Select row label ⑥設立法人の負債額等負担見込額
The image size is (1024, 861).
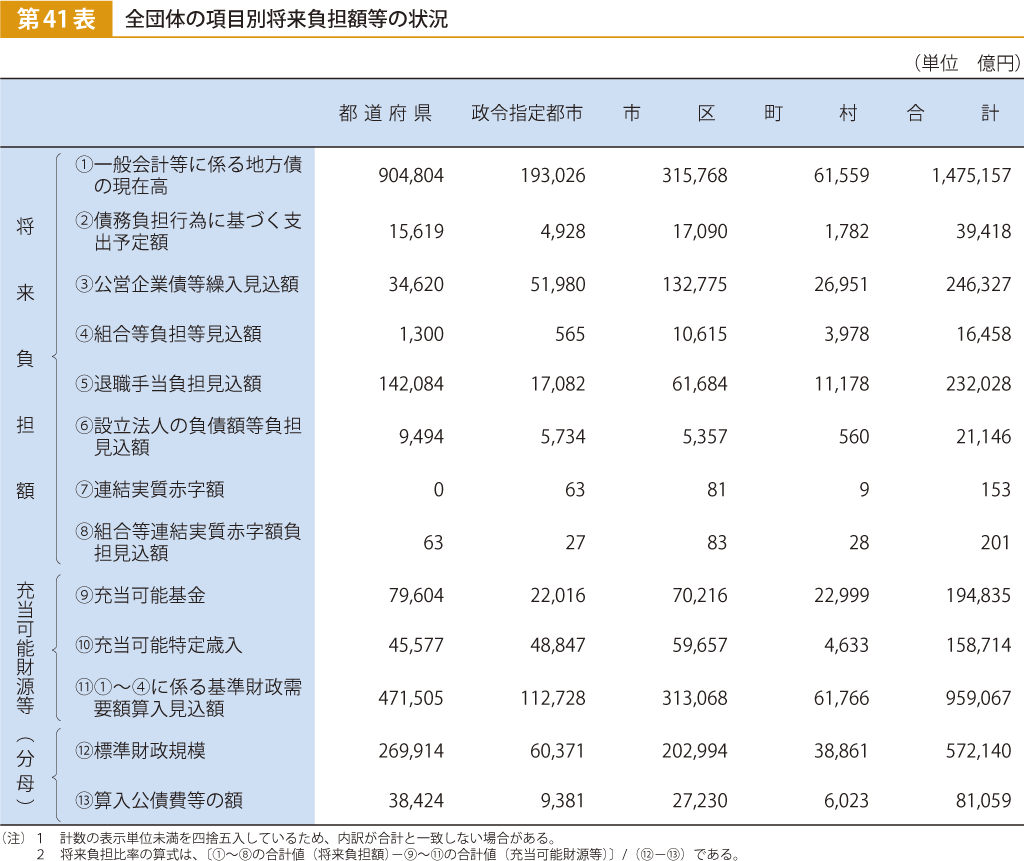[188, 436]
